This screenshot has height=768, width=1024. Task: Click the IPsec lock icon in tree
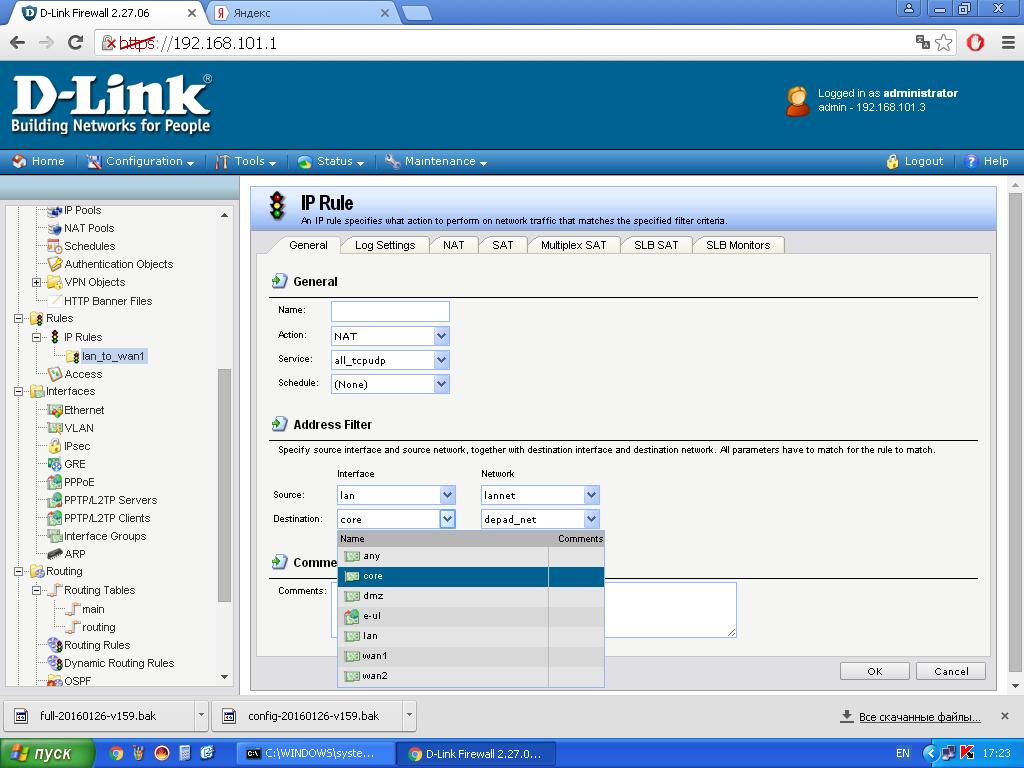(55, 446)
